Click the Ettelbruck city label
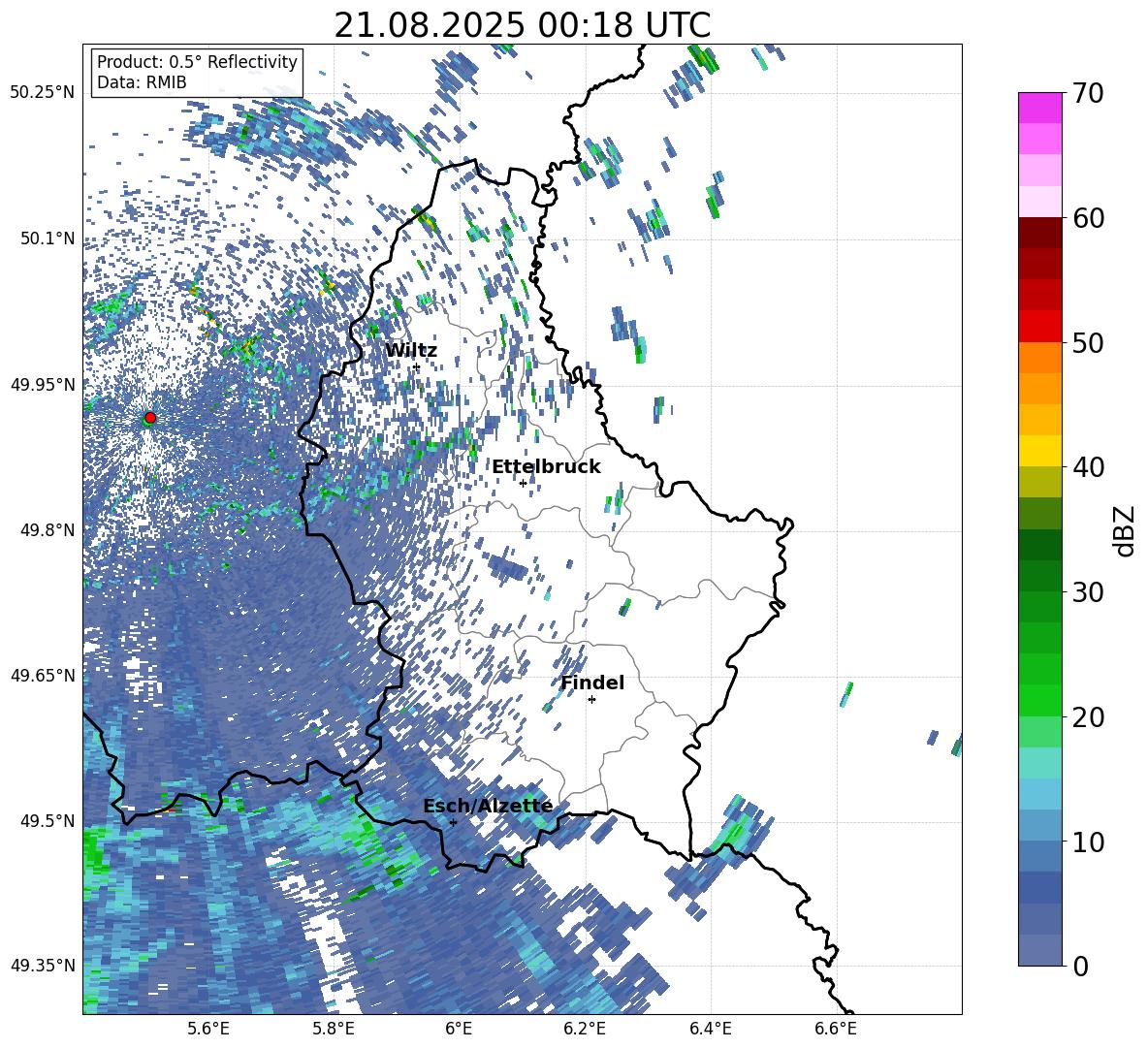The width and height of the screenshot is (1148, 1048). [546, 467]
